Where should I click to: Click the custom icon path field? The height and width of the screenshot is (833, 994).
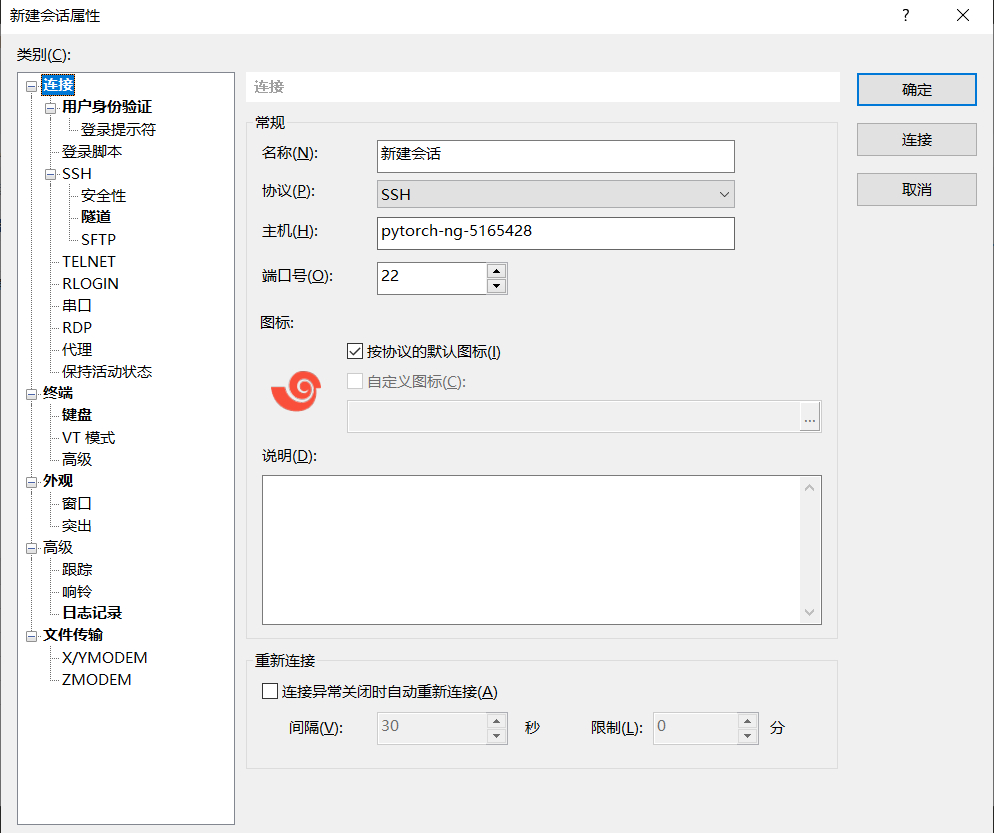(x=573, y=417)
